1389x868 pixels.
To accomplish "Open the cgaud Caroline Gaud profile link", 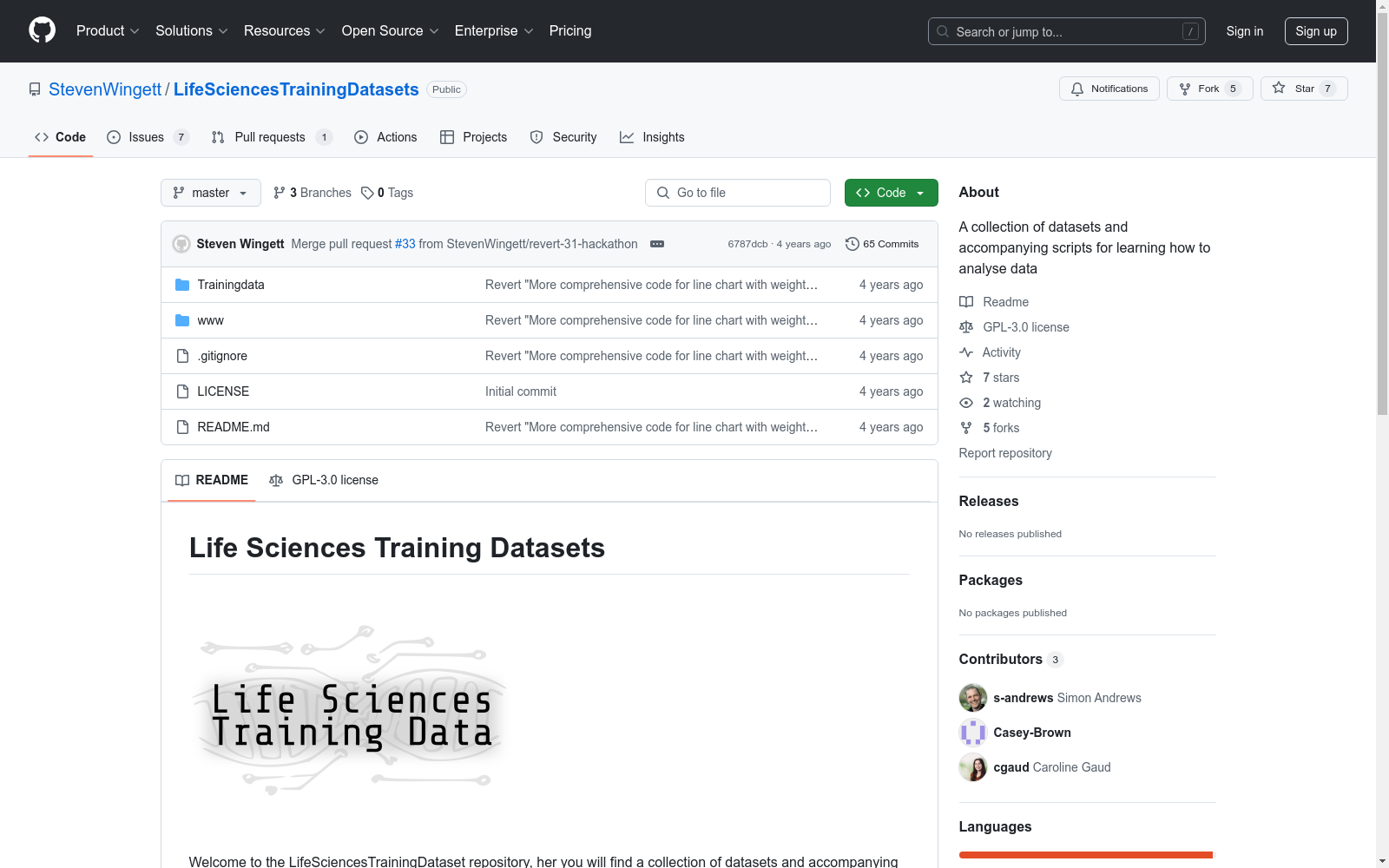I will 1052,767.
